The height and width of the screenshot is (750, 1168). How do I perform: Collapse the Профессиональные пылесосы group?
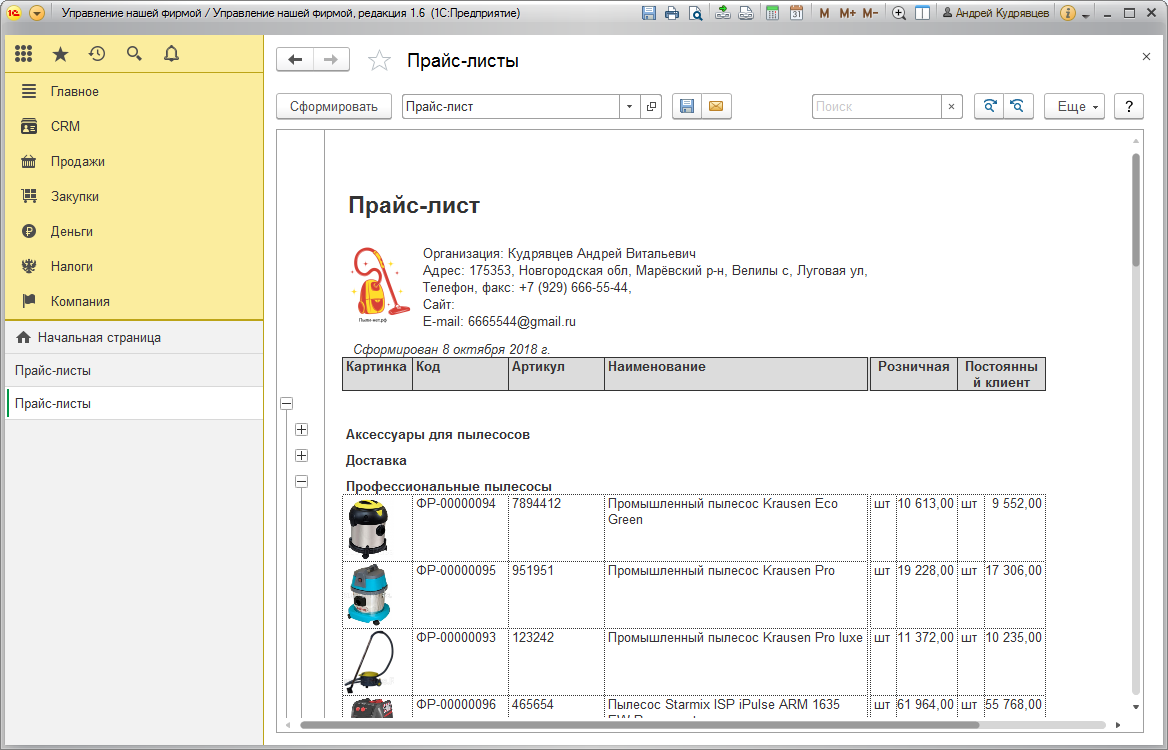point(301,482)
